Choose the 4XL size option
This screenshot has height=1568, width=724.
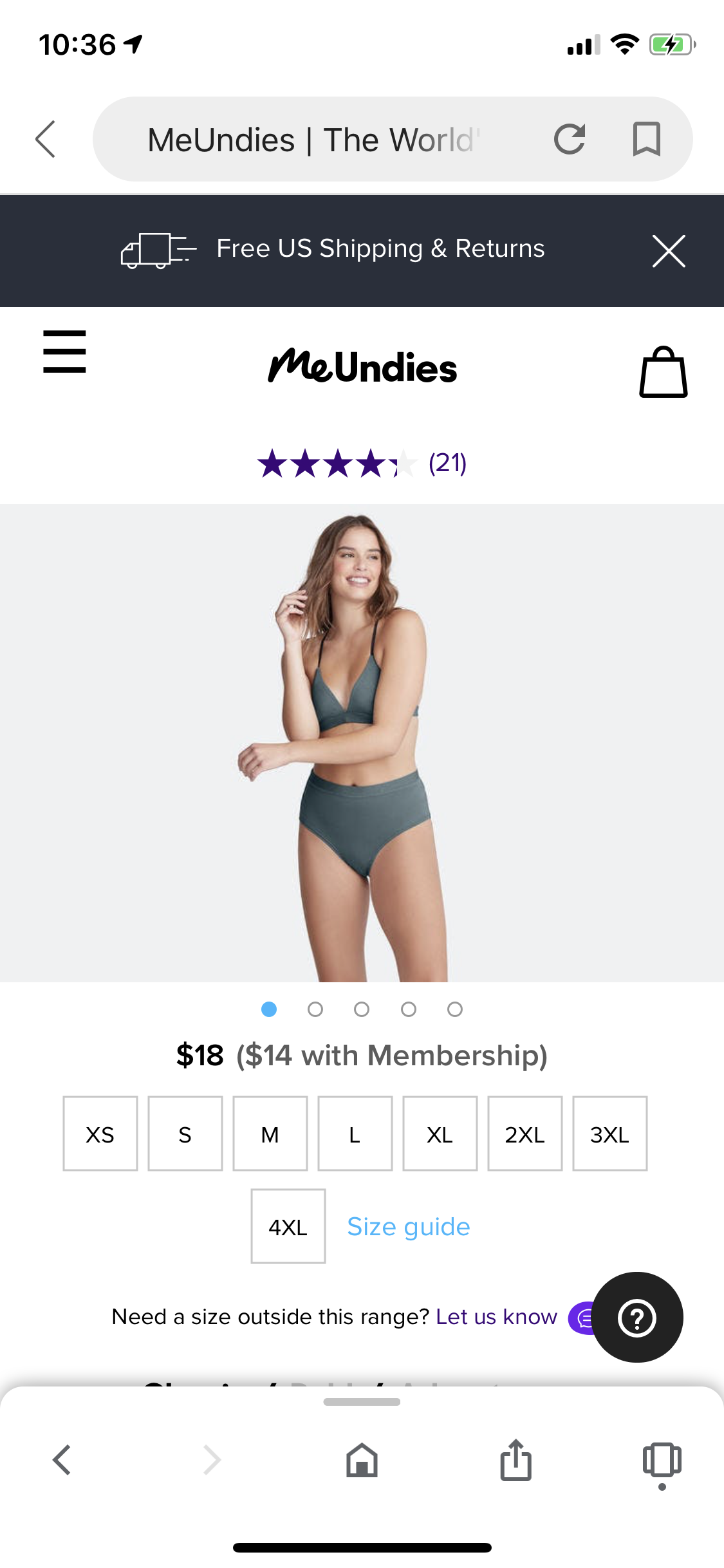(288, 1226)
